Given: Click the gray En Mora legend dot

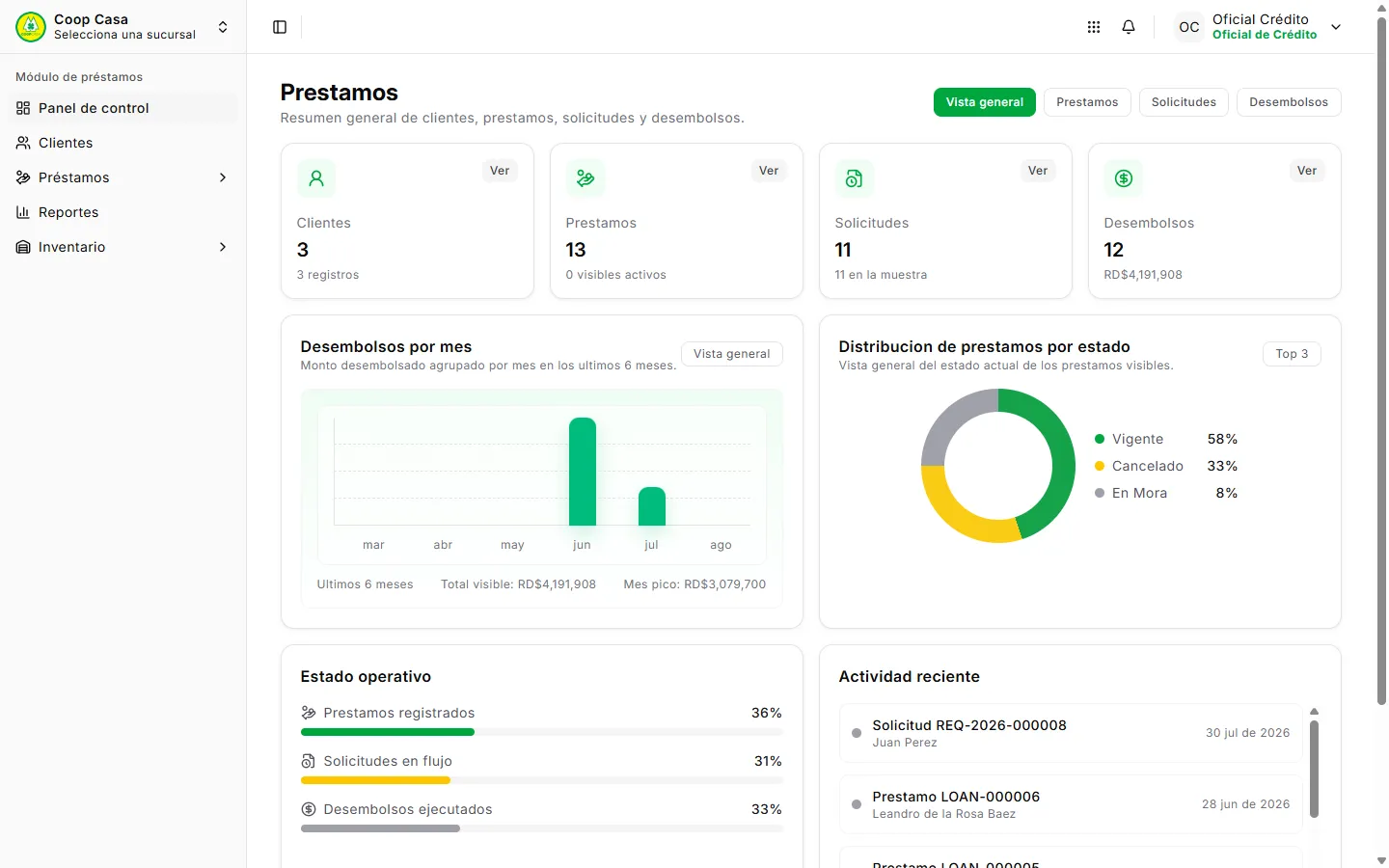Looking at the screenshot, I should click(1100, 493).
